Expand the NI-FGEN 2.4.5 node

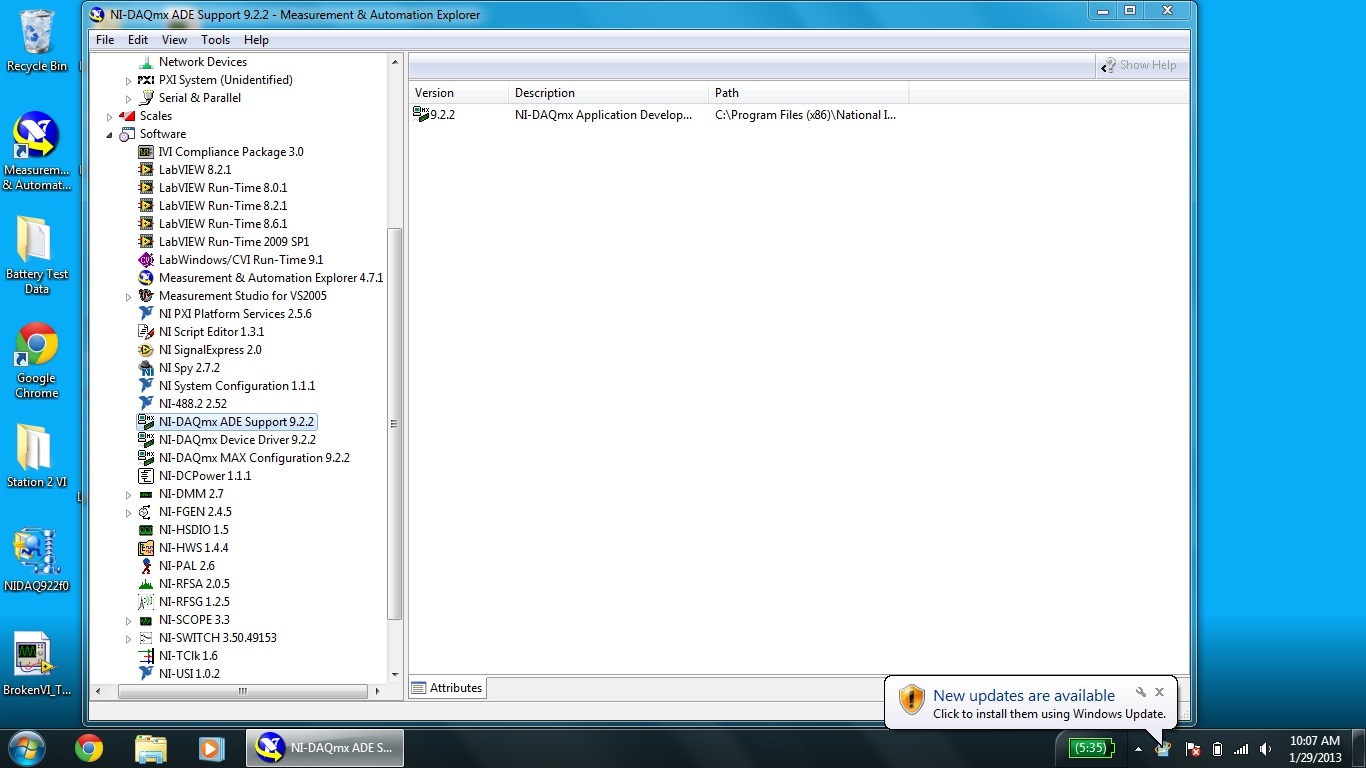[128, 512]
